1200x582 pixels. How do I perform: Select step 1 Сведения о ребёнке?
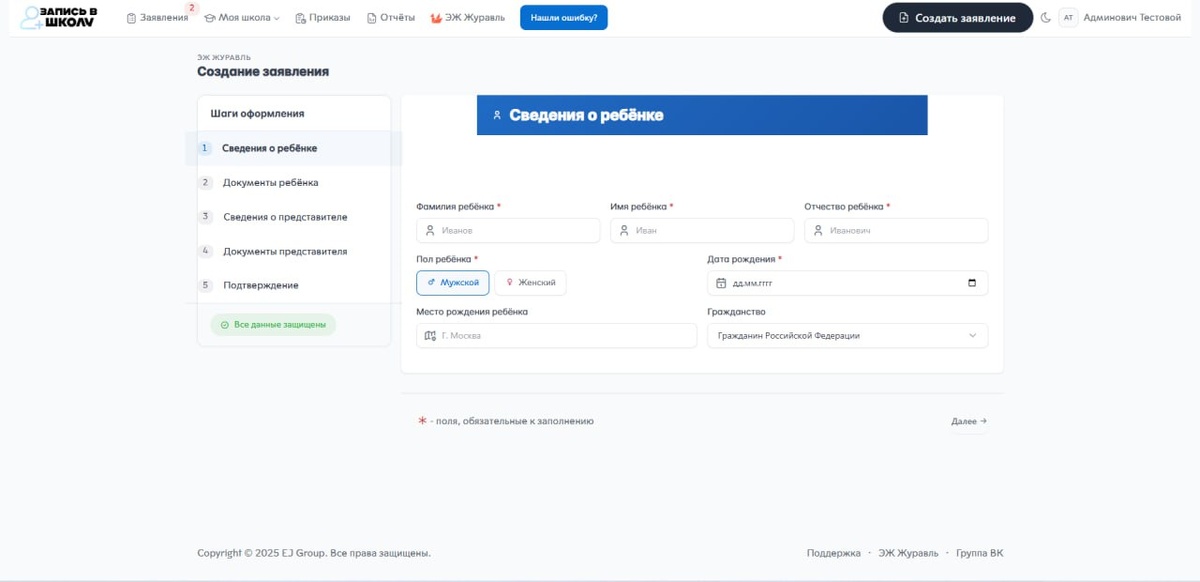click(x=293, y=148)
